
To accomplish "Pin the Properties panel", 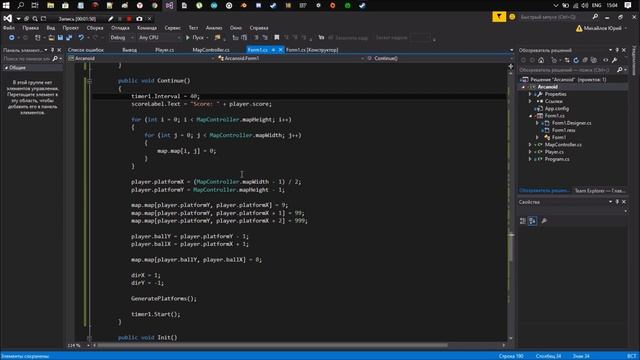I will point(617,202).
